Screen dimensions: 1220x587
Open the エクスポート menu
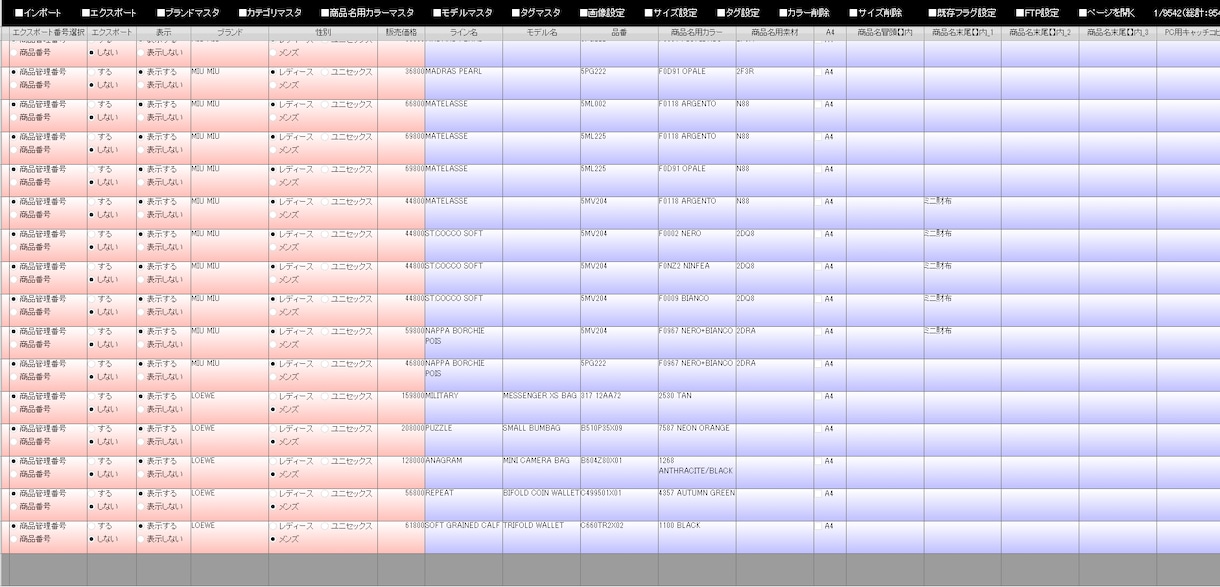click(x=109, y=13)
